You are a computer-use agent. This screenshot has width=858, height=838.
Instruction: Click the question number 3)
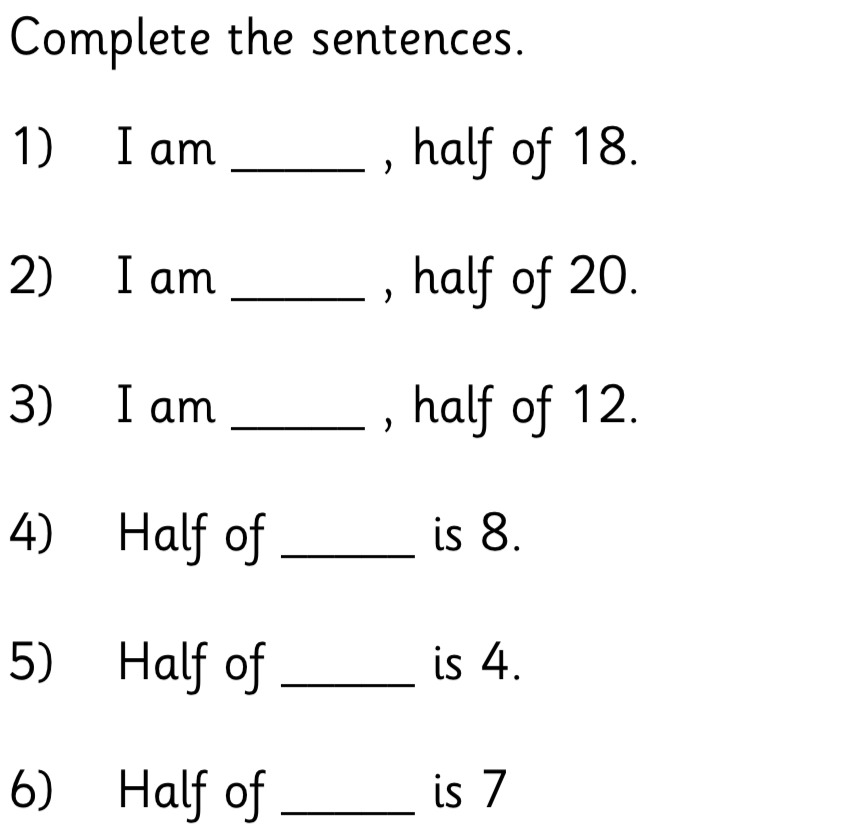[x=32, y=404]
